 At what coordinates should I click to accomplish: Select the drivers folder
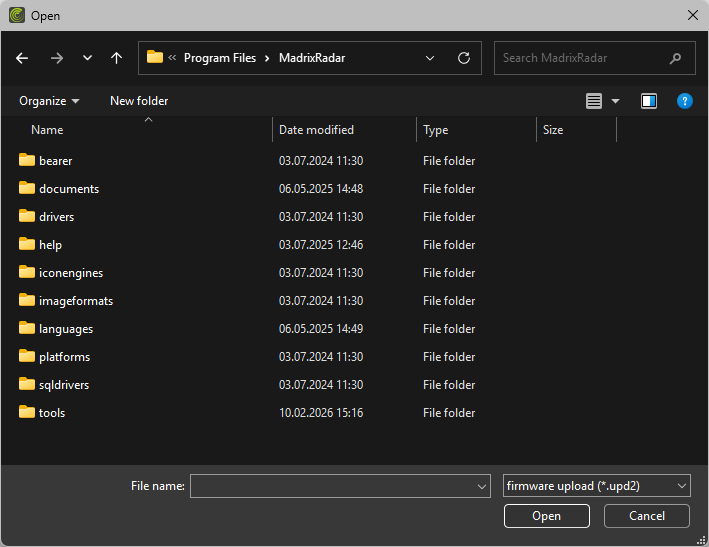(x=56, y=217)
